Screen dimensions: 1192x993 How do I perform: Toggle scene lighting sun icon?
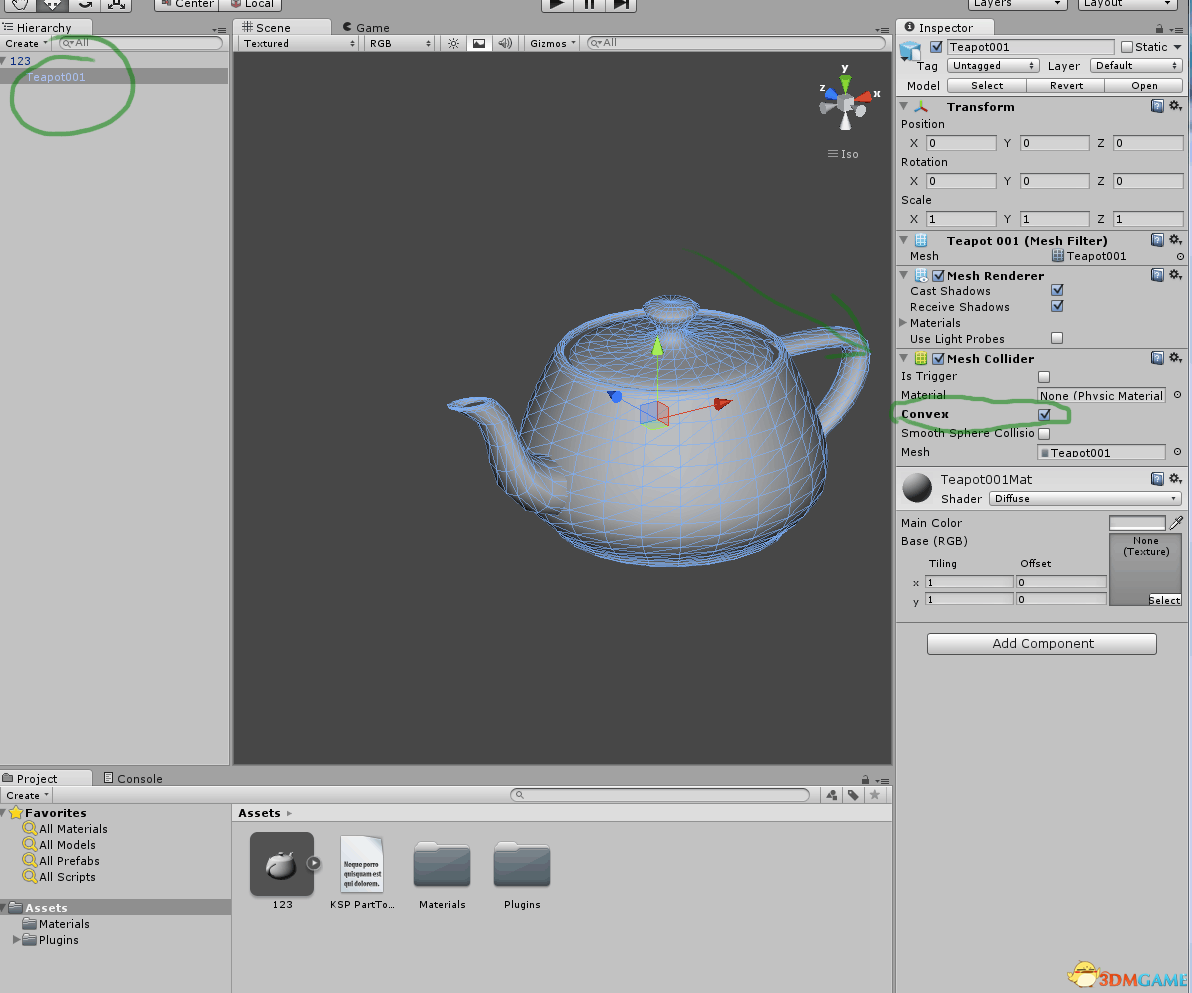point(453,43)
